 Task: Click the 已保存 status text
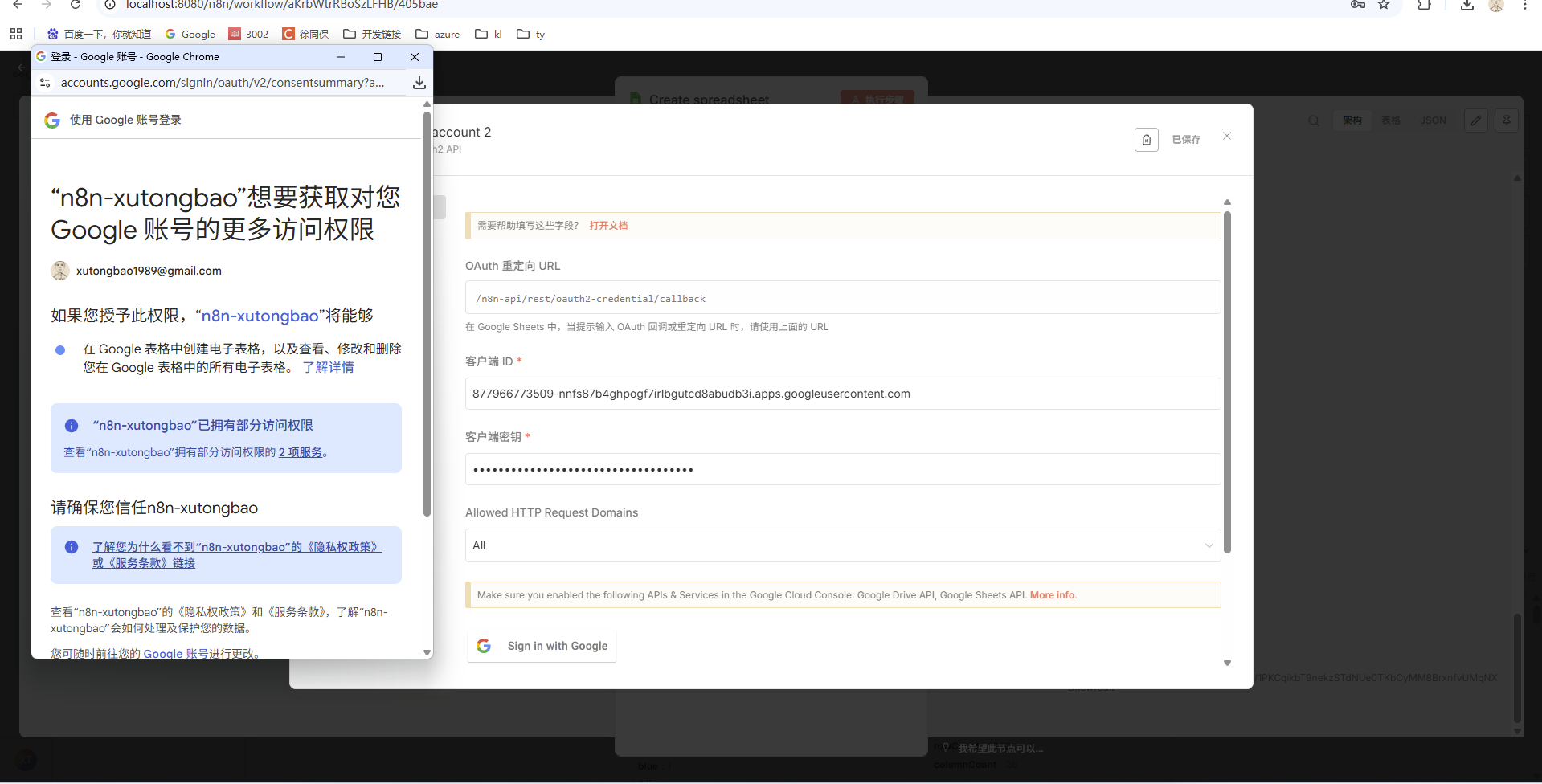click(x=1186, y=140)
